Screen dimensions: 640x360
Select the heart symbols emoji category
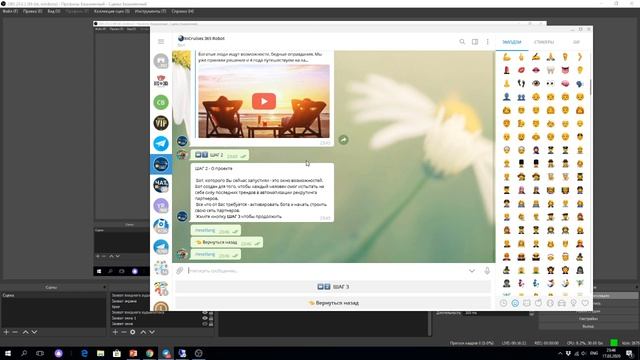coord(585,303)
